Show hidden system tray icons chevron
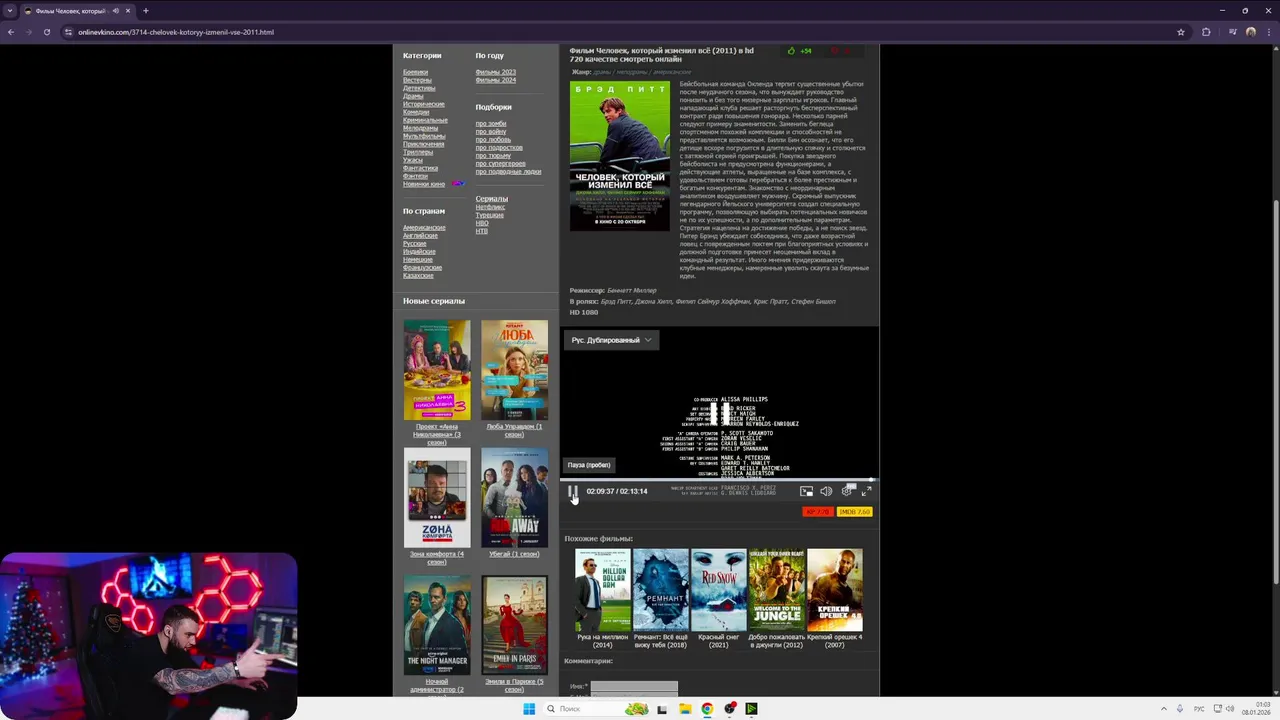The image size is (1280, 720). coord(1162,709)
